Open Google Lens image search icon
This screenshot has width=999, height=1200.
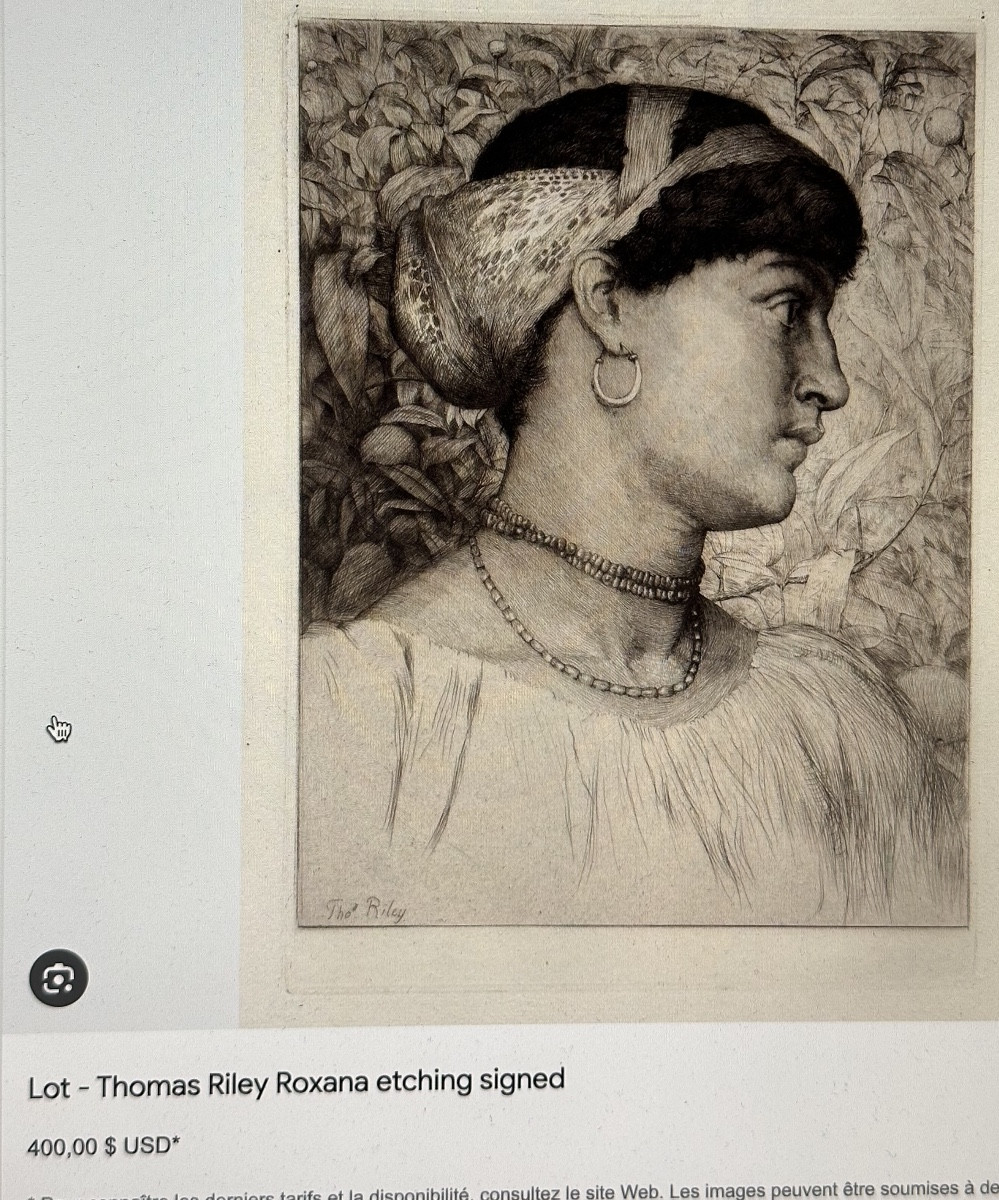[58, 977]
